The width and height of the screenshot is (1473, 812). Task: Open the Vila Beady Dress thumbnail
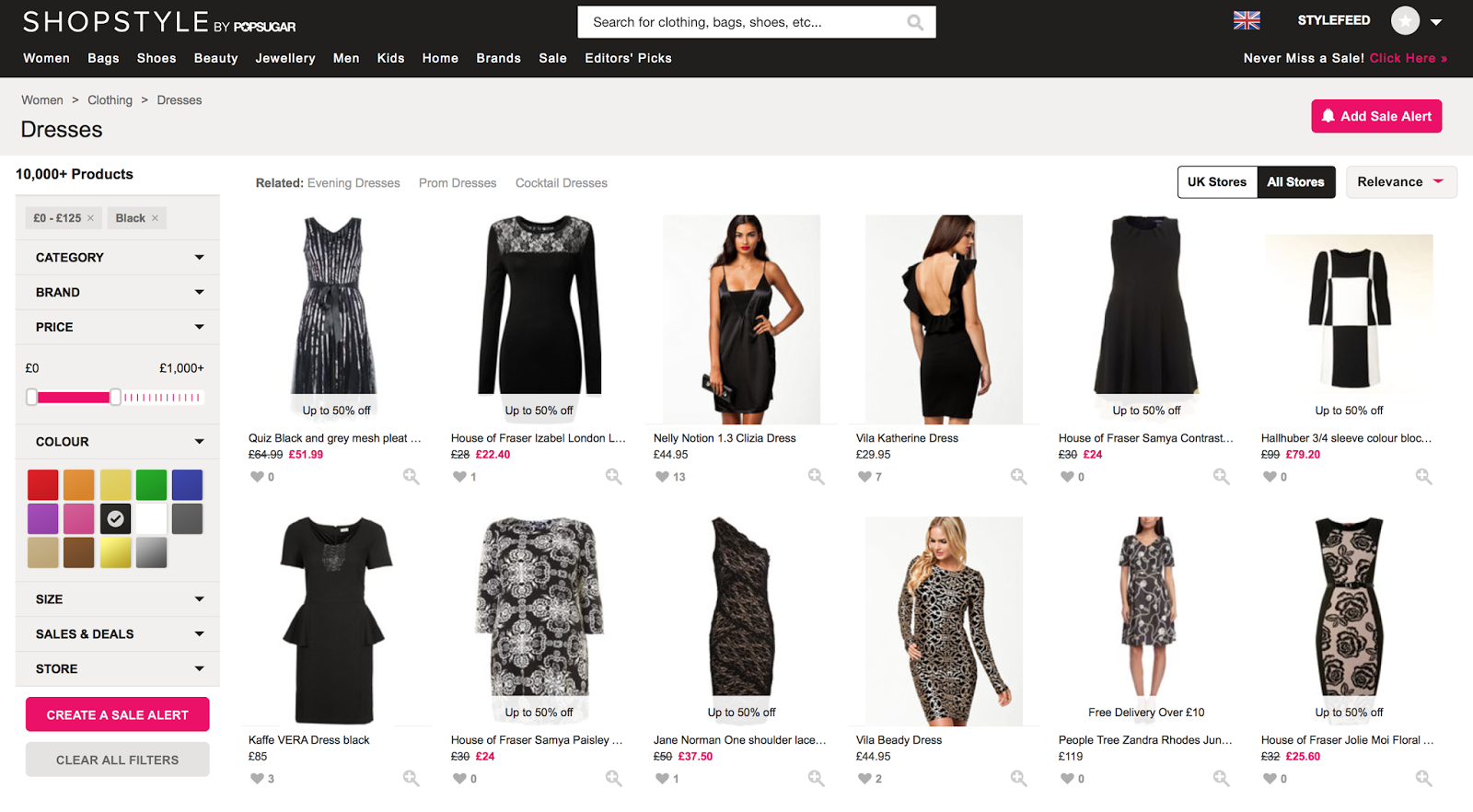click(944, 621)
